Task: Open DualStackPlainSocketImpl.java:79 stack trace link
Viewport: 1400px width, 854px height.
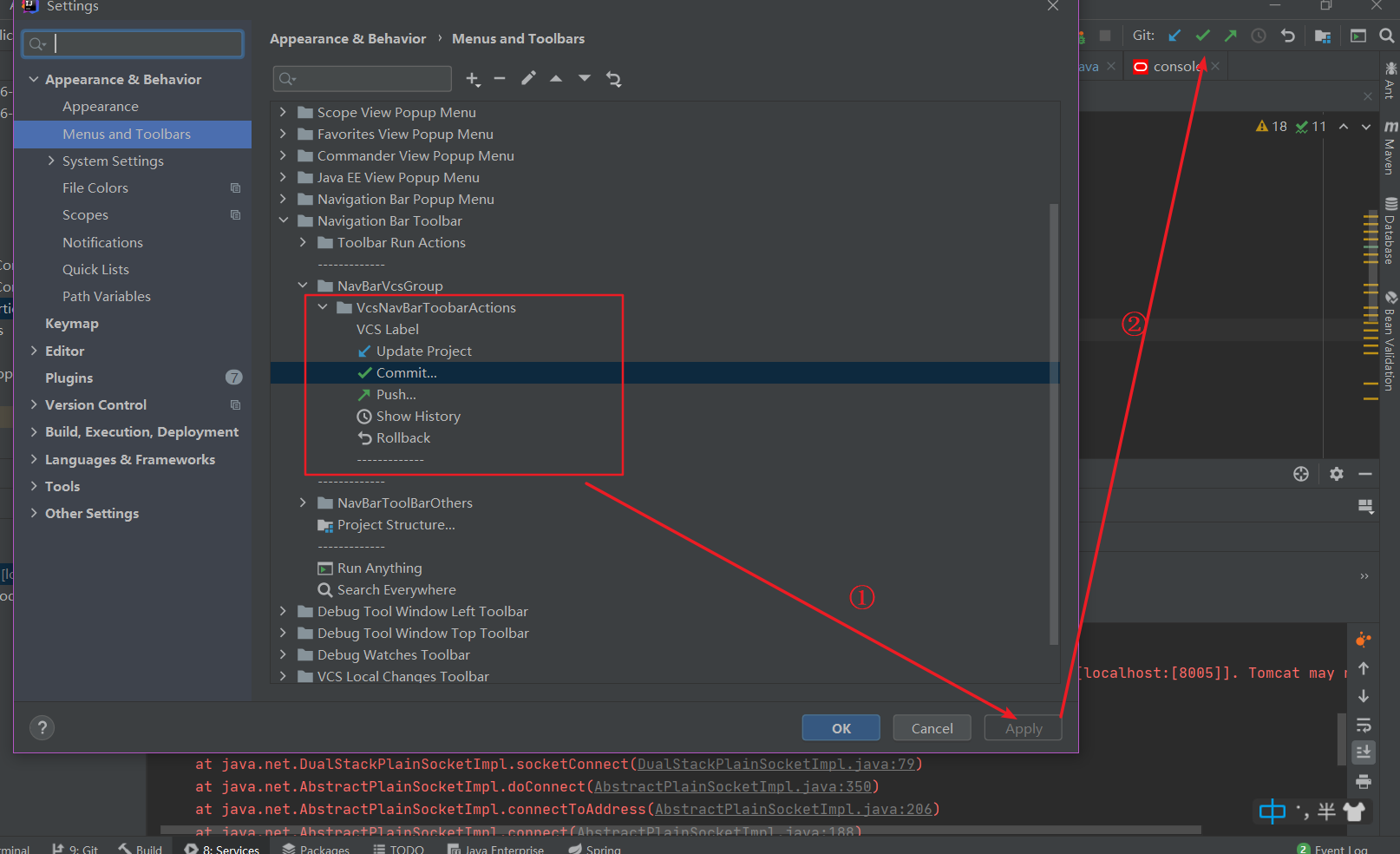Action: click(x=776, y=764)
